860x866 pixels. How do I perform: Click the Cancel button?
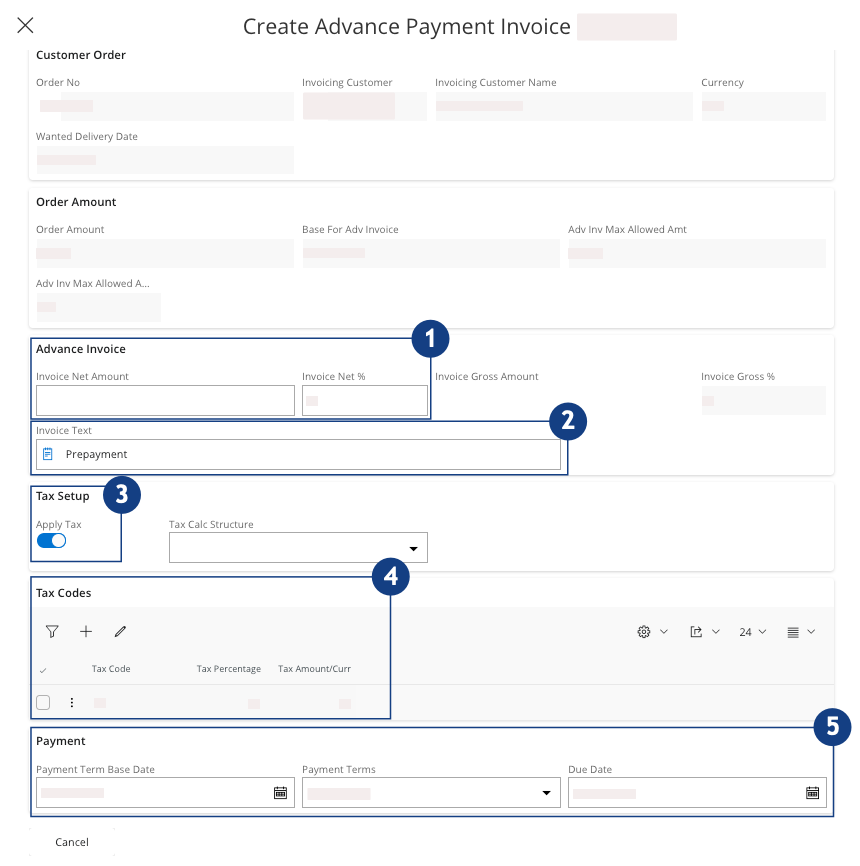tap(72, 842)
